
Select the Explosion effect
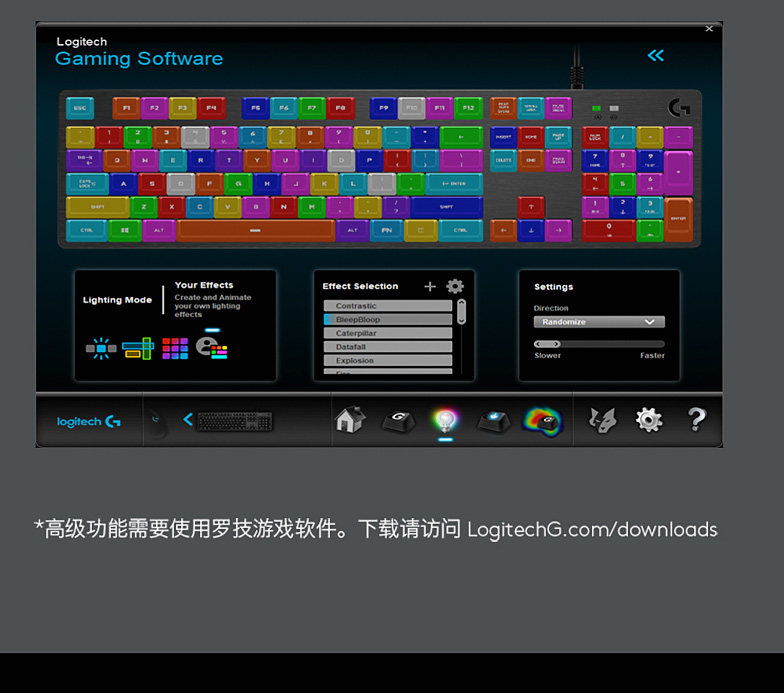[388, 360]
